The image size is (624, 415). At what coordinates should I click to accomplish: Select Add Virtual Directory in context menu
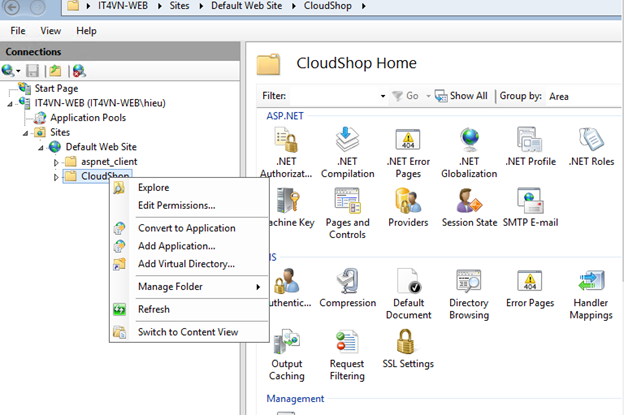186,264
